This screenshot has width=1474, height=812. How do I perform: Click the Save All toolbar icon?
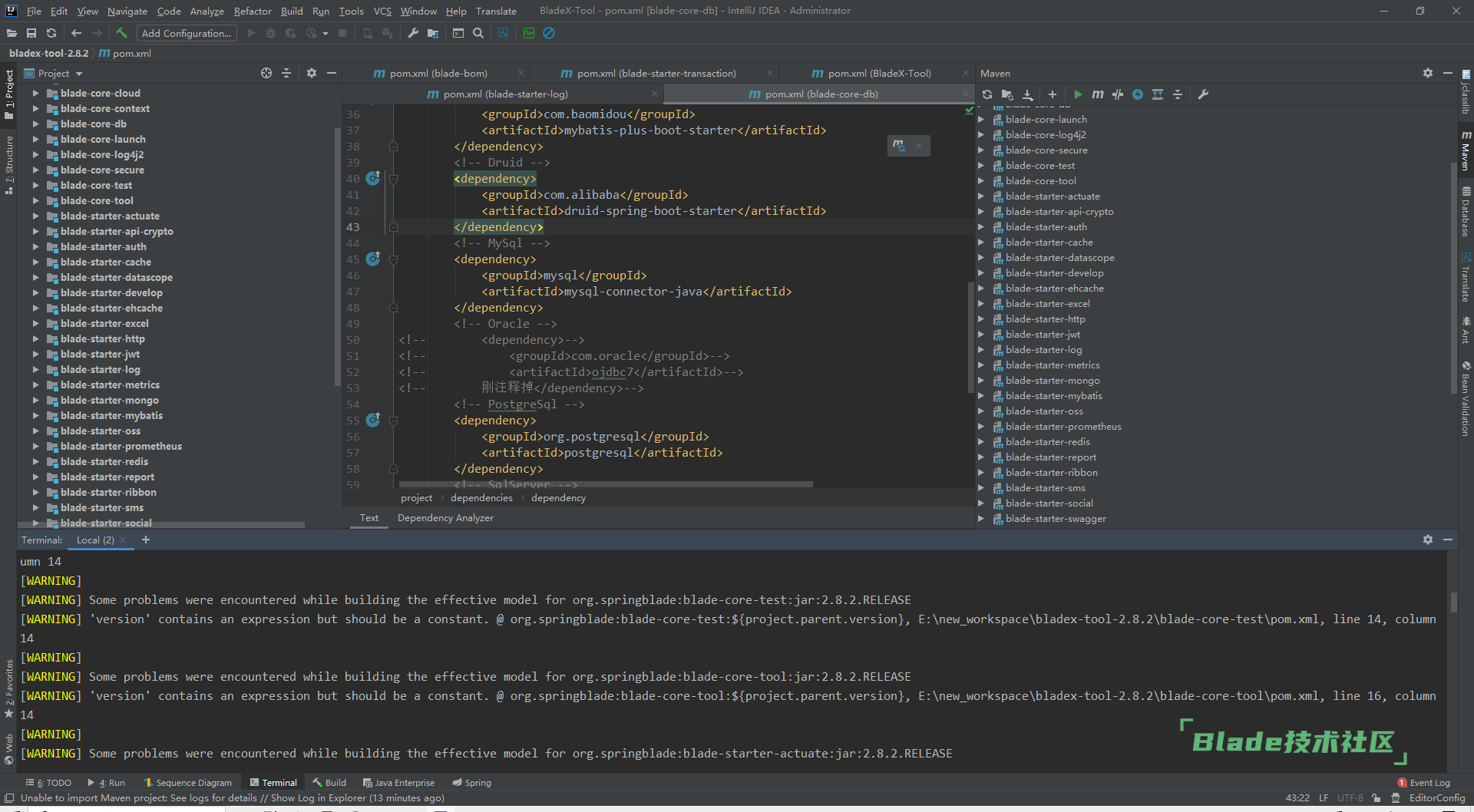pos(31,33)
